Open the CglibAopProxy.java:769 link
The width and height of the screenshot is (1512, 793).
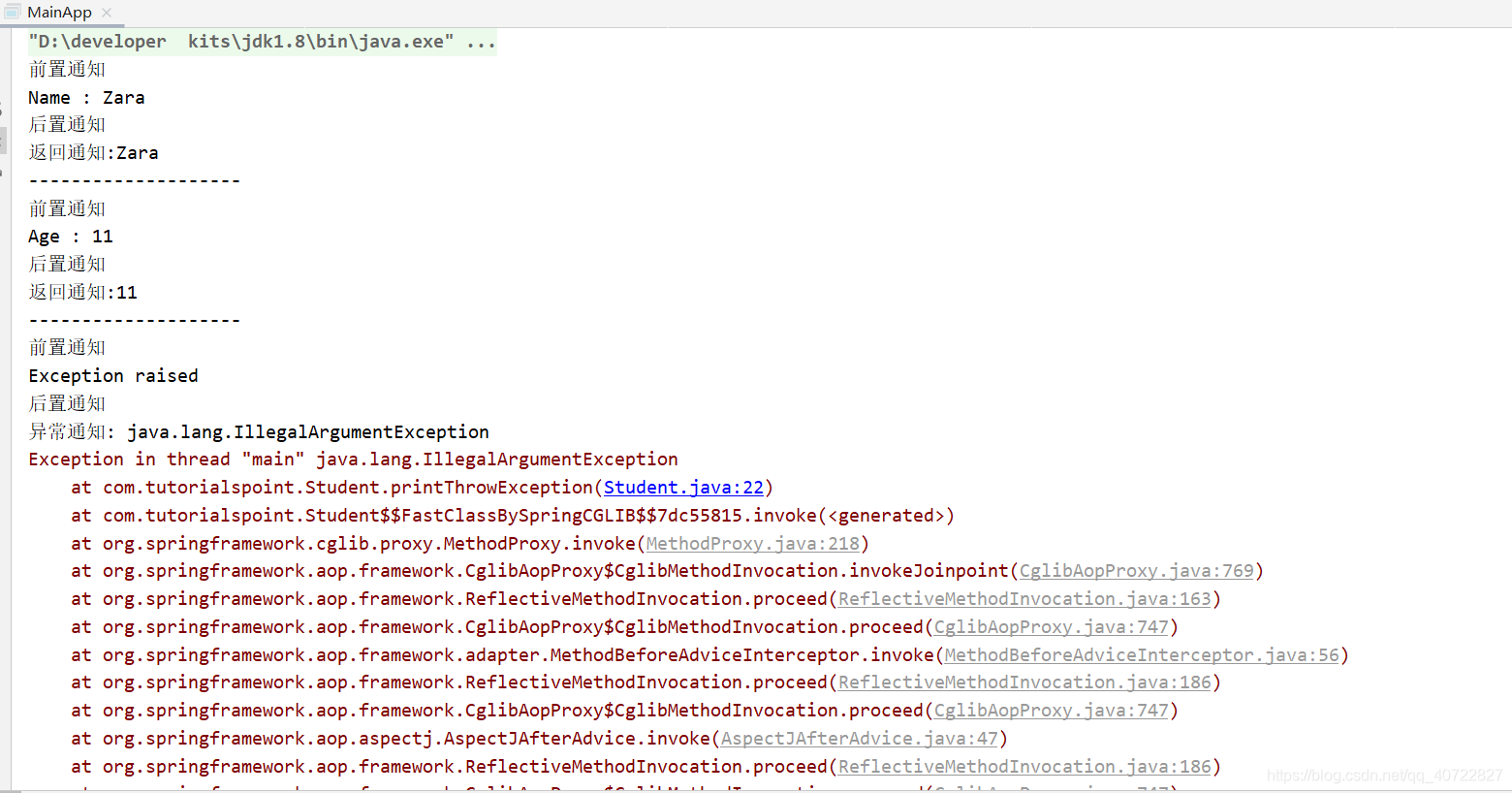1136,571
